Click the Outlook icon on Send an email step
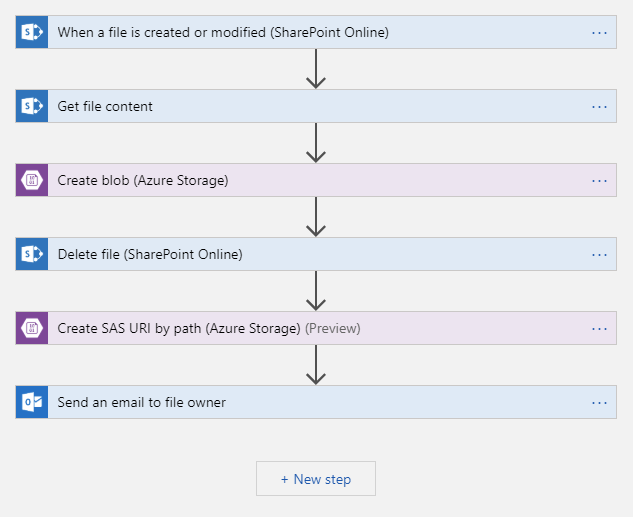Image resolution: width=633 pixels, height=517 pixels. 32,402
